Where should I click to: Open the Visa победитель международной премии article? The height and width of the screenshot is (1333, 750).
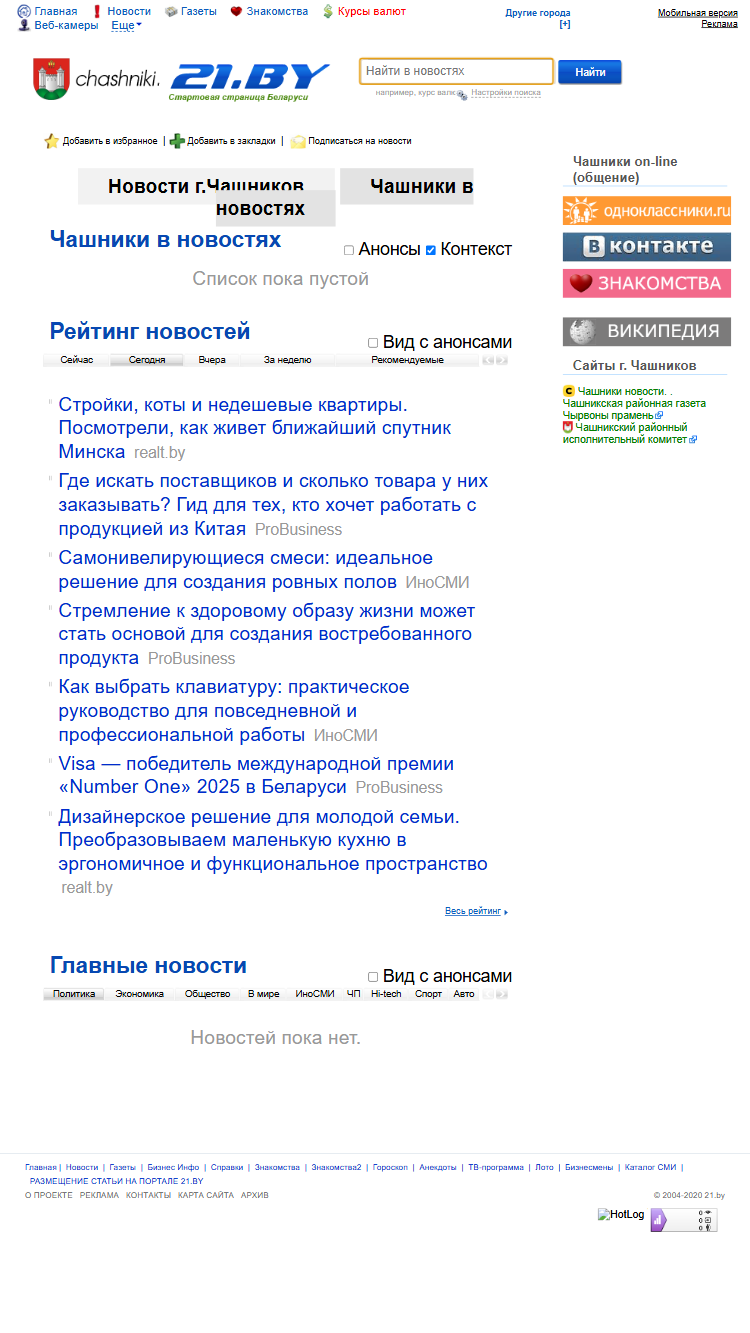256,775
